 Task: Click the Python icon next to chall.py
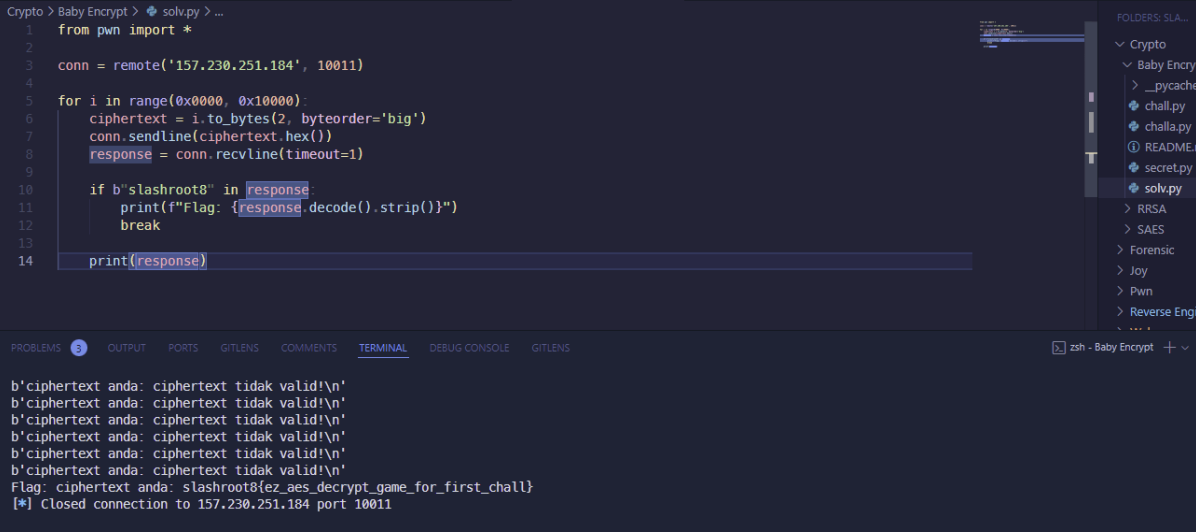click(1133, 106)
